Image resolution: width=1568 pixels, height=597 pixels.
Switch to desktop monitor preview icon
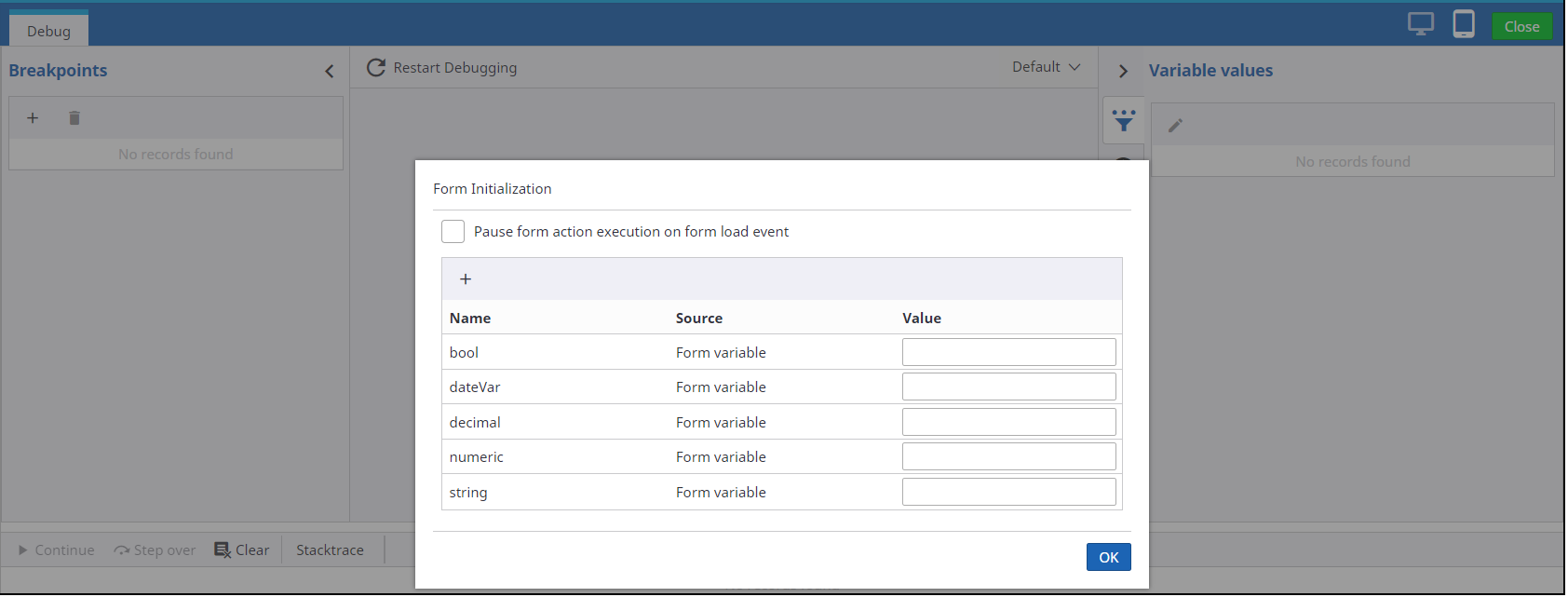coord(1420,24)
